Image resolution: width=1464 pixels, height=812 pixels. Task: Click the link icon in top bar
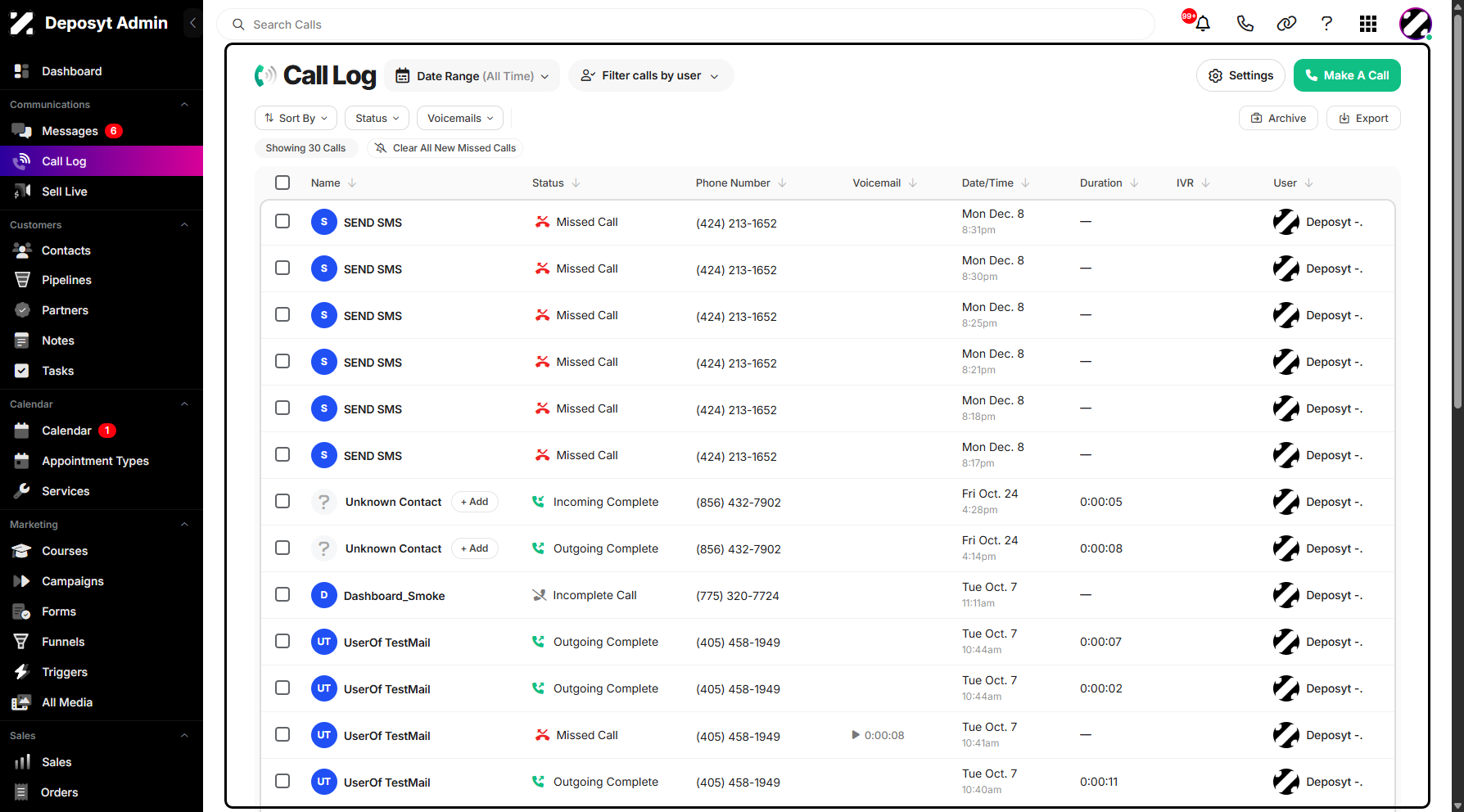coord(1286,24)
